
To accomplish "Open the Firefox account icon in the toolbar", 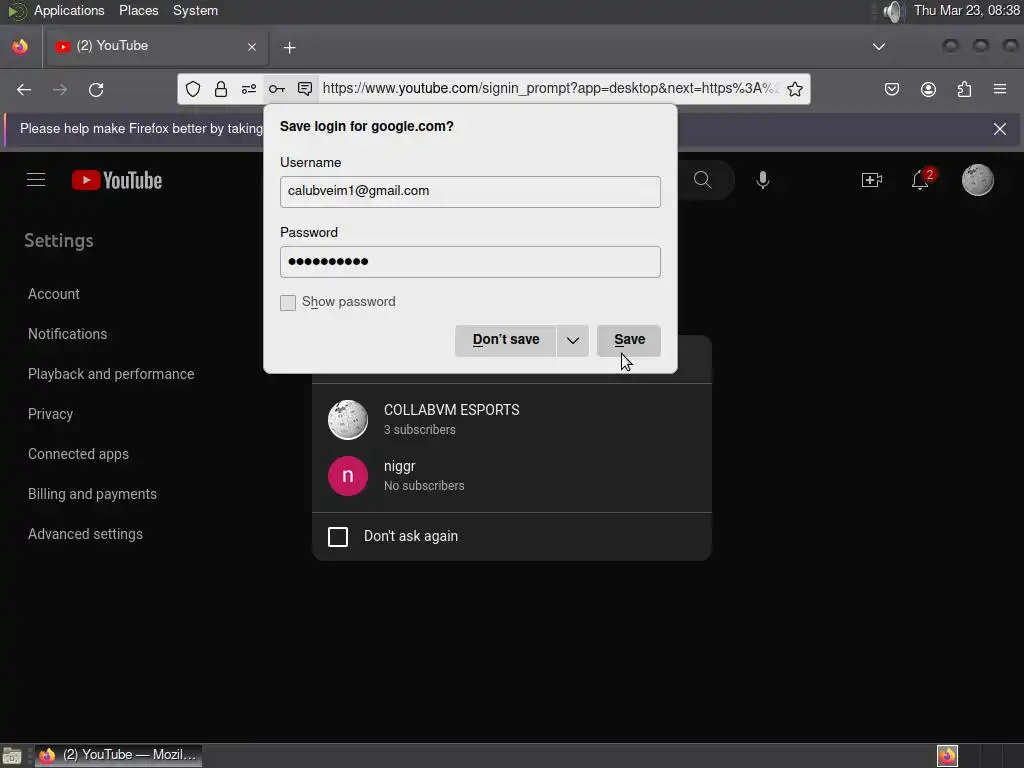I will [928, 89].
